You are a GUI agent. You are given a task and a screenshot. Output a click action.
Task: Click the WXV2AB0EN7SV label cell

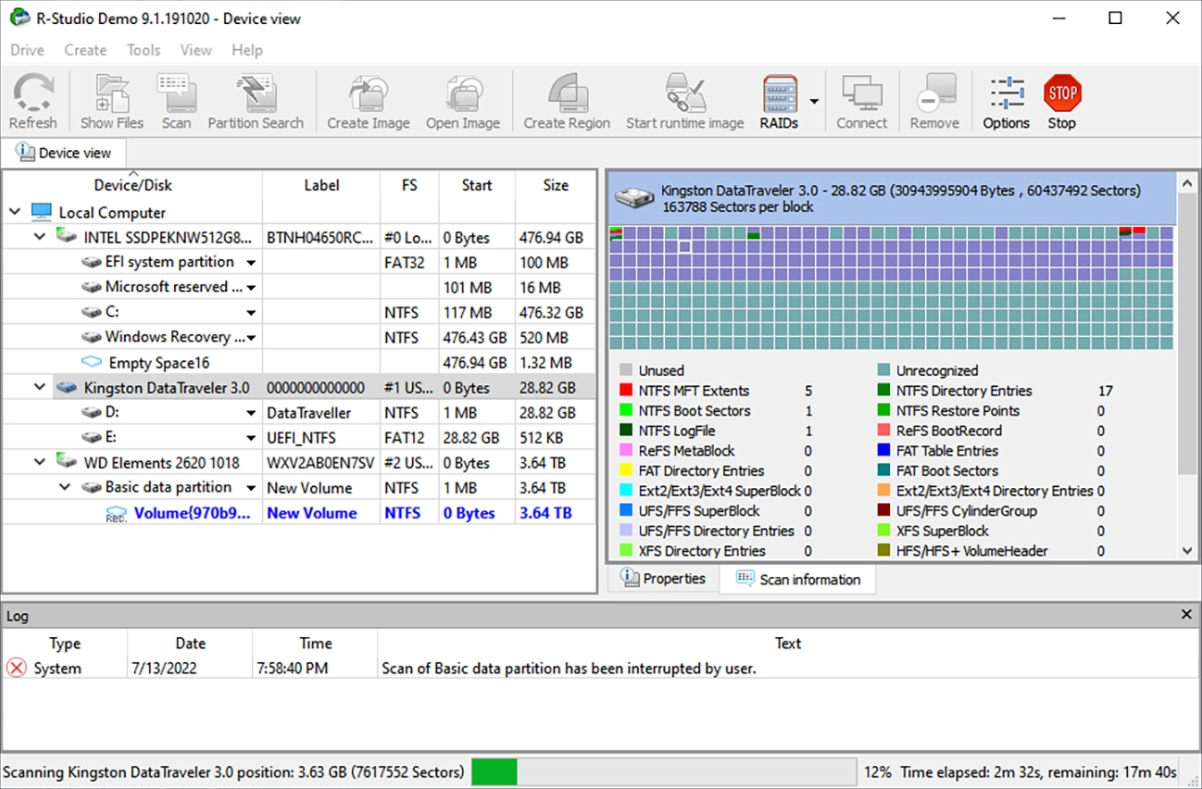[x=320, y=463]
